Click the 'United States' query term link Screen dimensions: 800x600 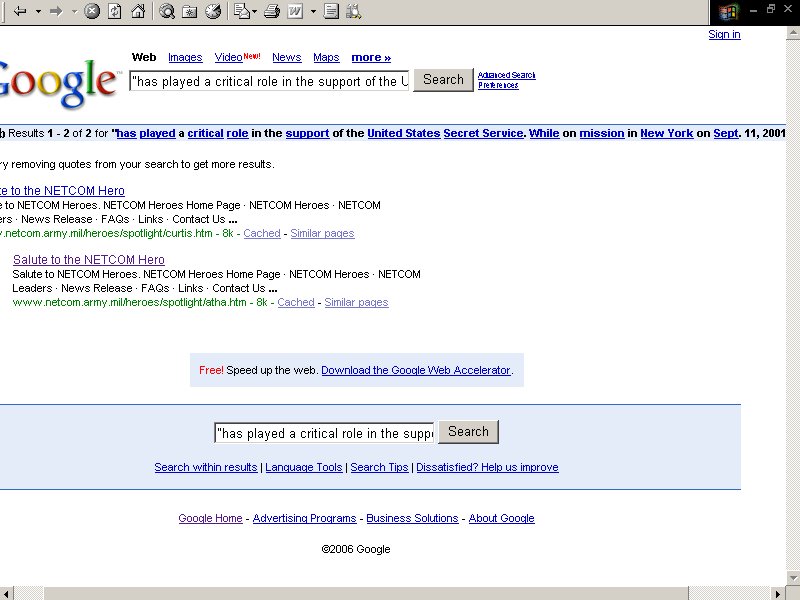[404, 134]
